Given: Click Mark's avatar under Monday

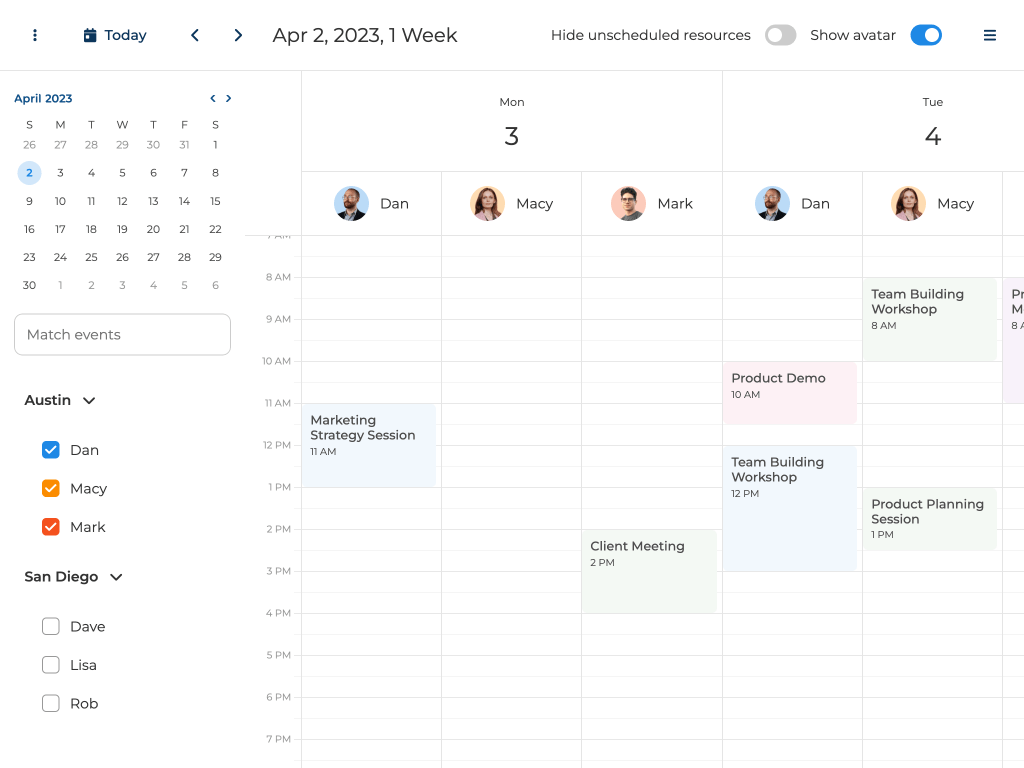Looking at the screenshot, I should [628, 203].
